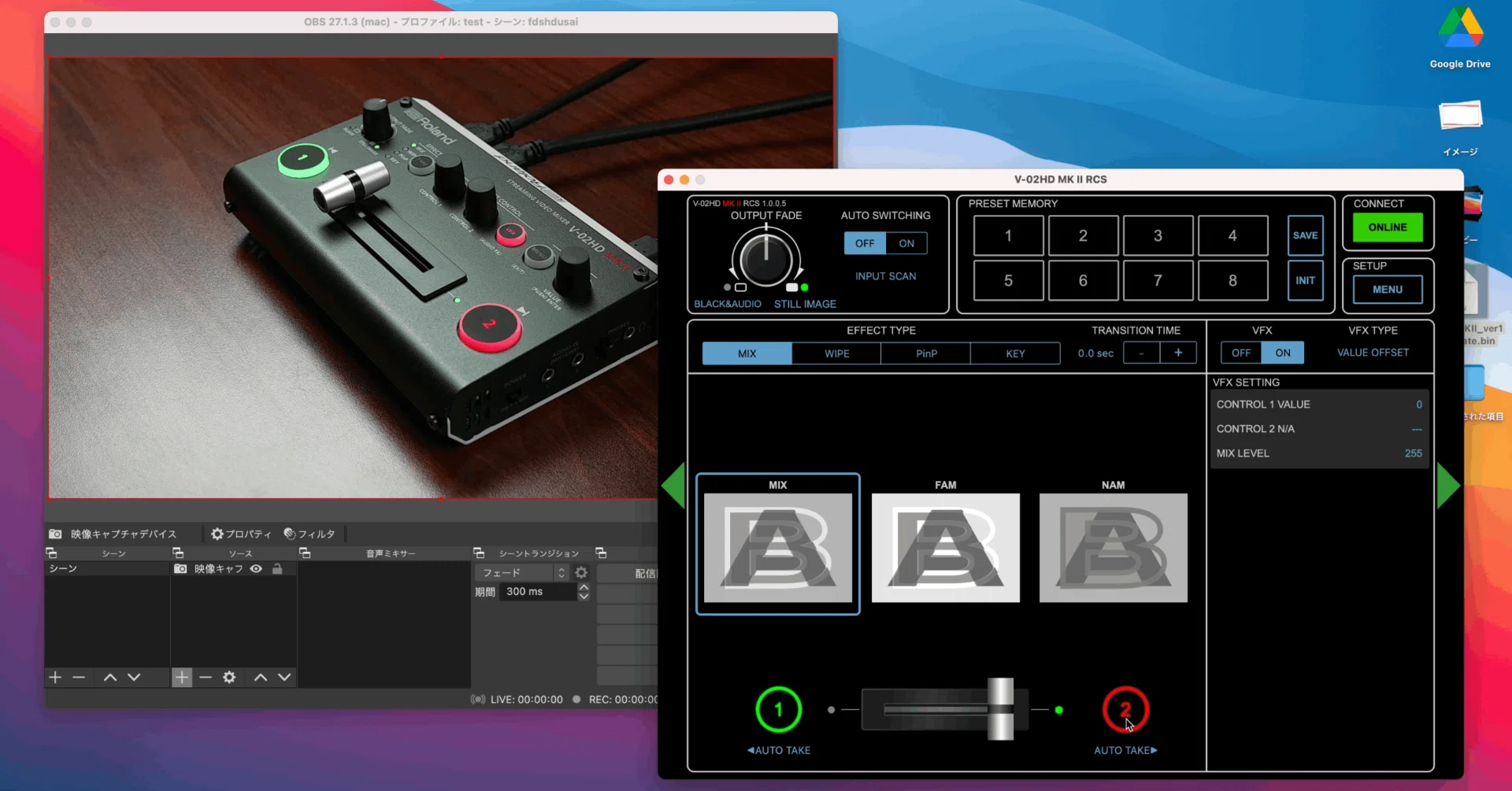Click BLACK&AUDIO output fade indicator icon
This screenshot has height=791, width=1512.
coord(740,287)
